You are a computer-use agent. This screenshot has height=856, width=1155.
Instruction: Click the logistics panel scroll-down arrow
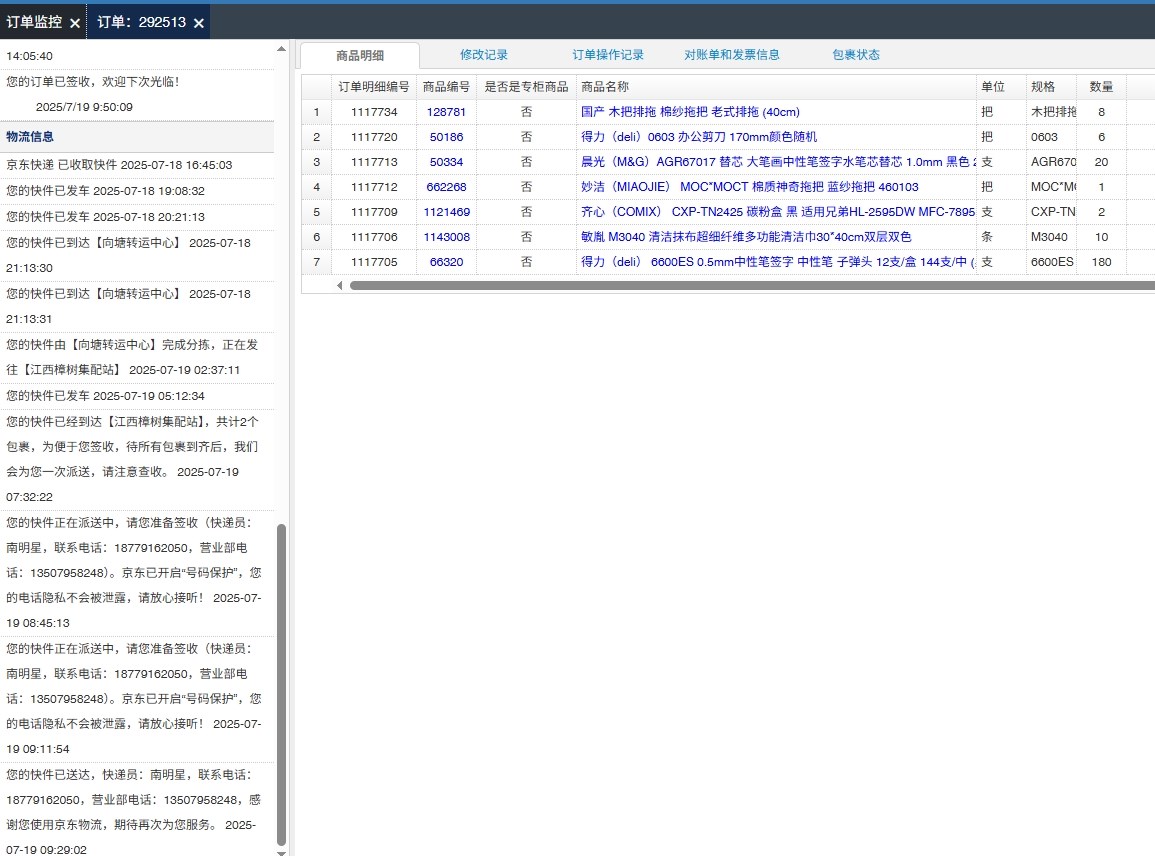point(281,852)
